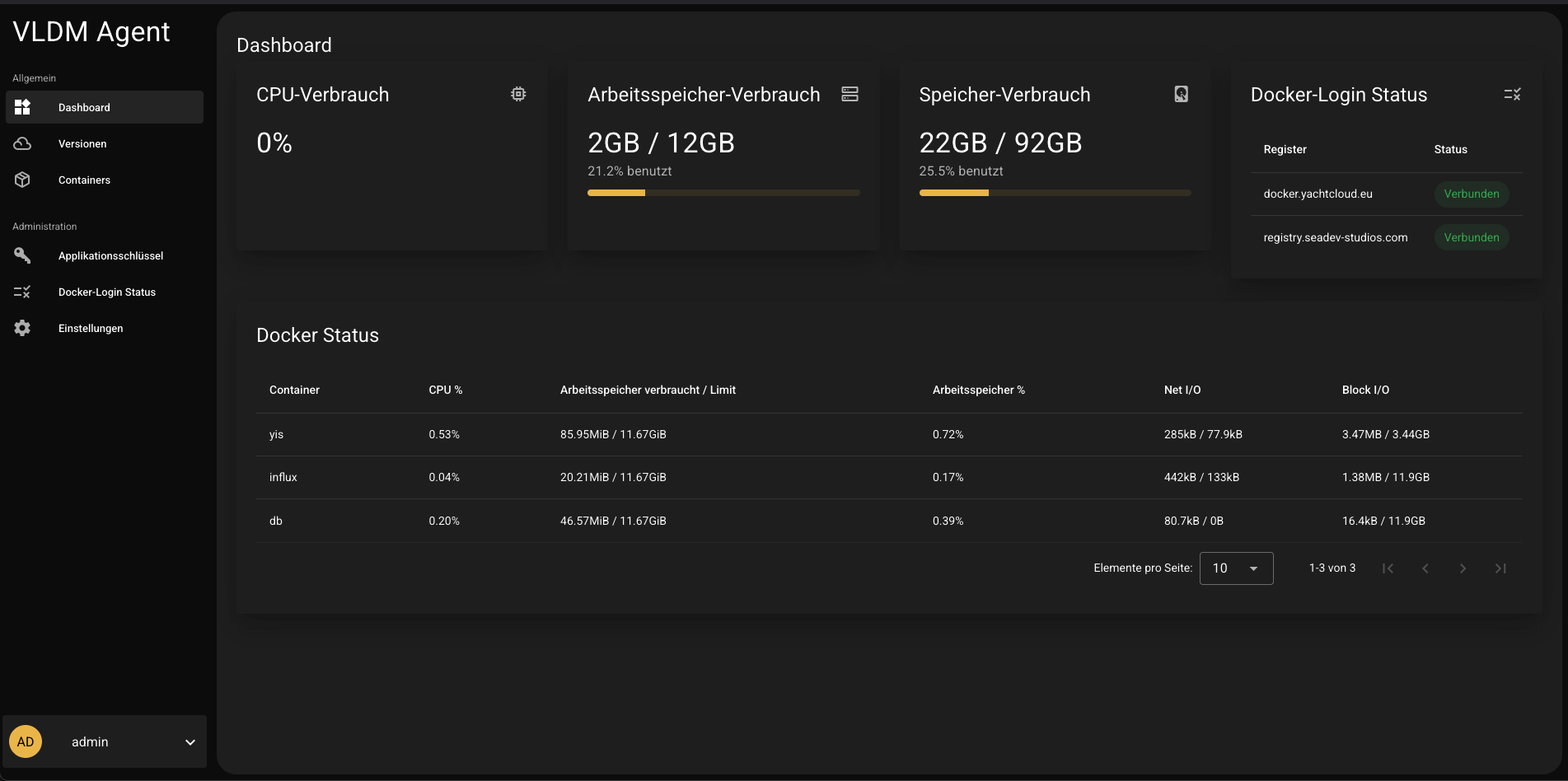Jump to first page of Docker Status table
The image size is (1568, 781).
click(x=1388, y=568)
